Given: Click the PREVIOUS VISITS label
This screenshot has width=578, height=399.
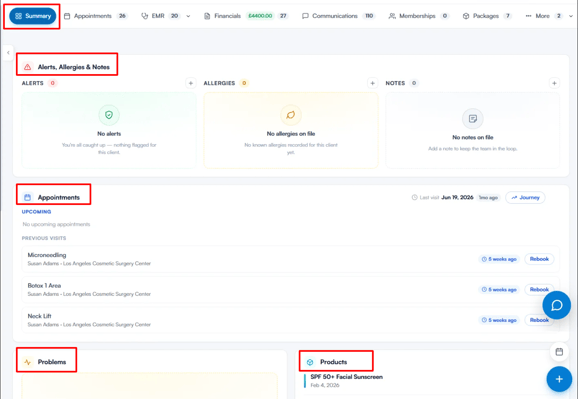Looking at the screenshot, I should (x=44, y=238).
